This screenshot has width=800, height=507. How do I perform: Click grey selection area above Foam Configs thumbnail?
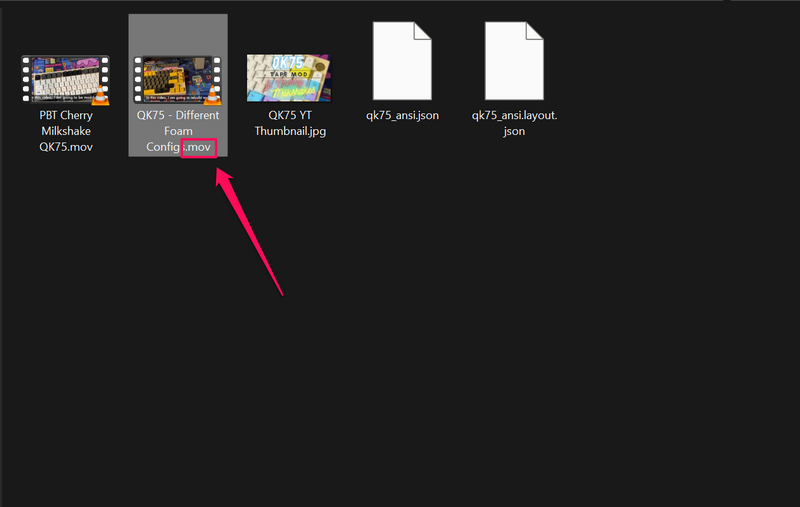click(178, 35)
